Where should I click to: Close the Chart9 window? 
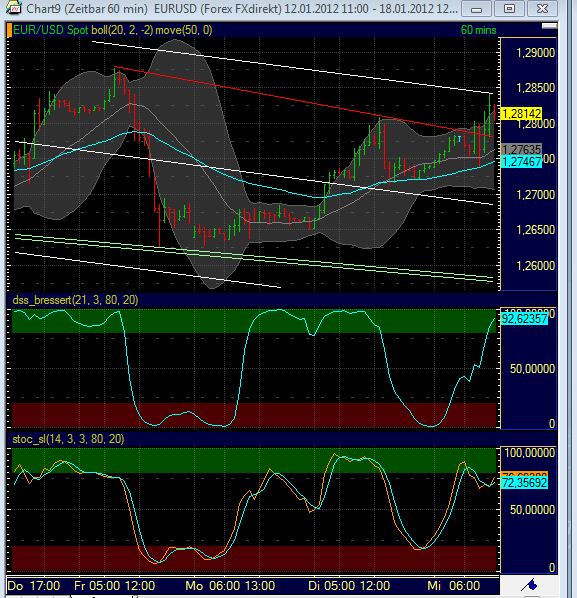[x=542, y=9]
